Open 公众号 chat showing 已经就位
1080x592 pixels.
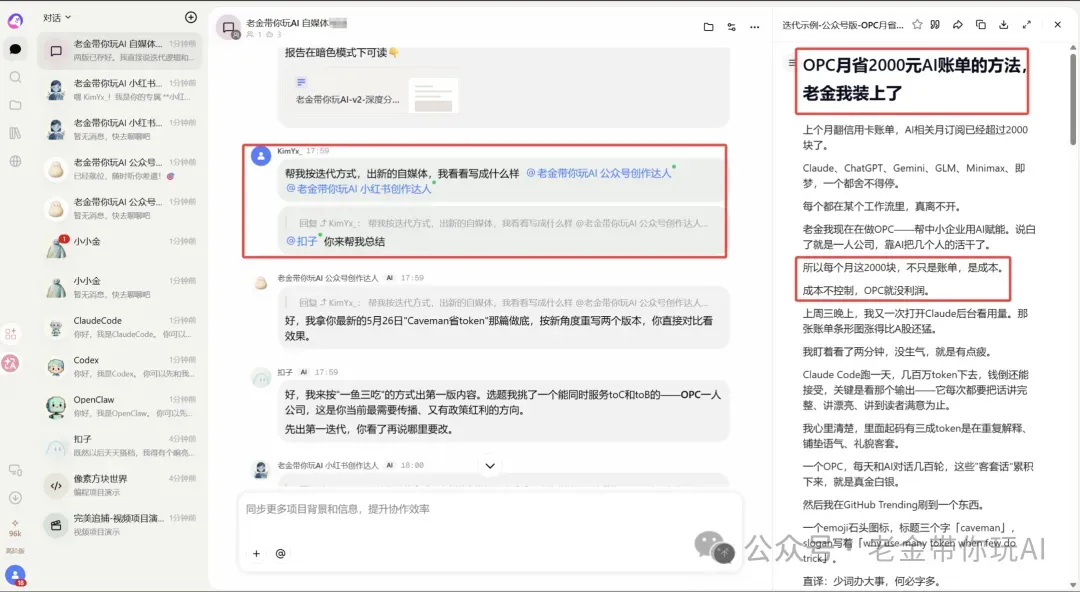pos(120,169)
